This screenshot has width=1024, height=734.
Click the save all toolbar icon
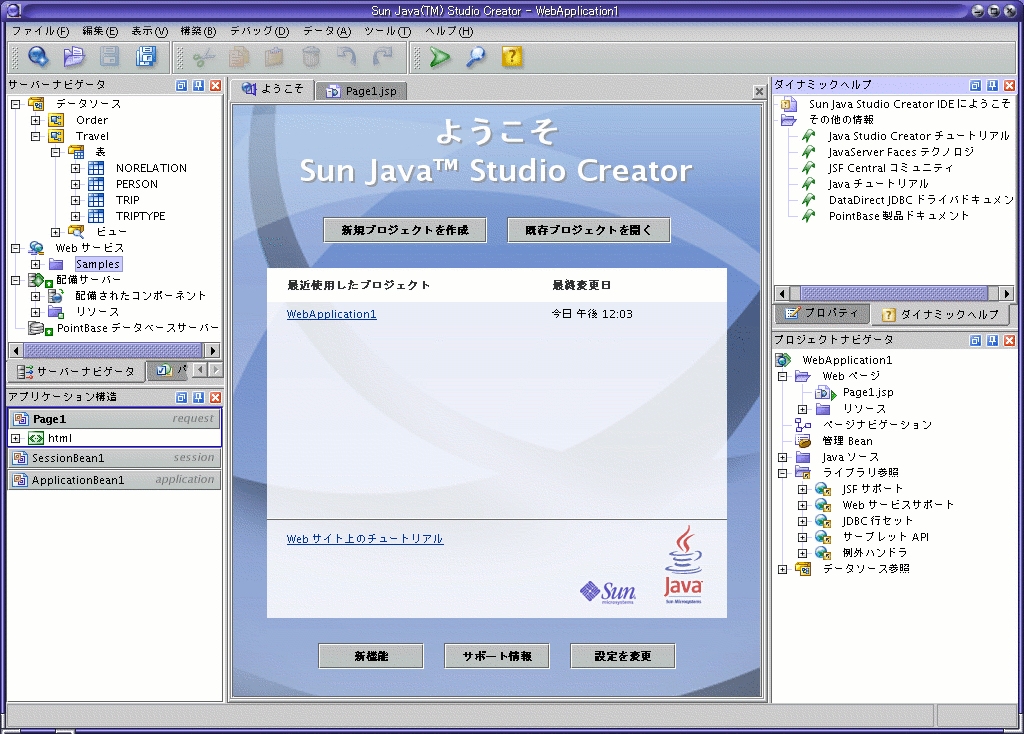[146, 57]
